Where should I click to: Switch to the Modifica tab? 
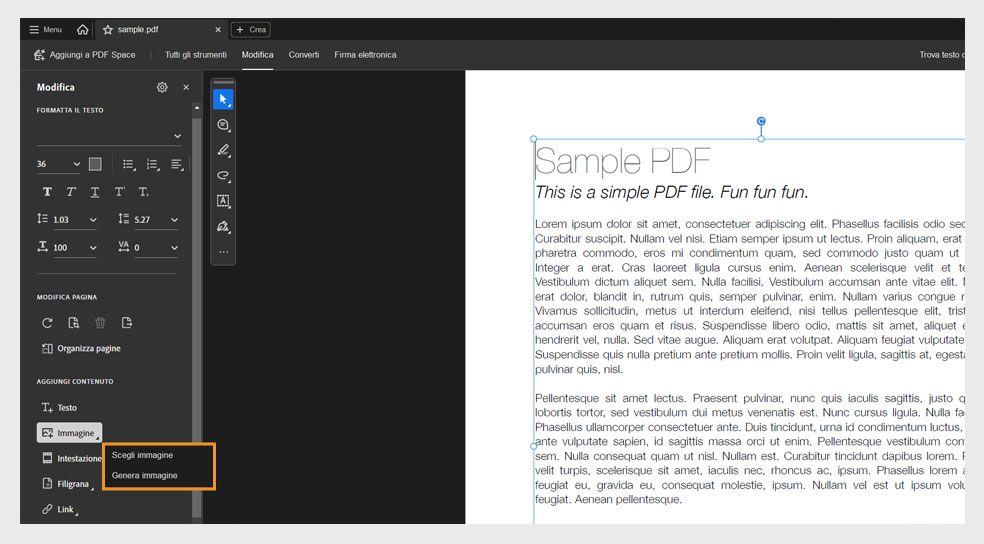(x=257, y=55)
